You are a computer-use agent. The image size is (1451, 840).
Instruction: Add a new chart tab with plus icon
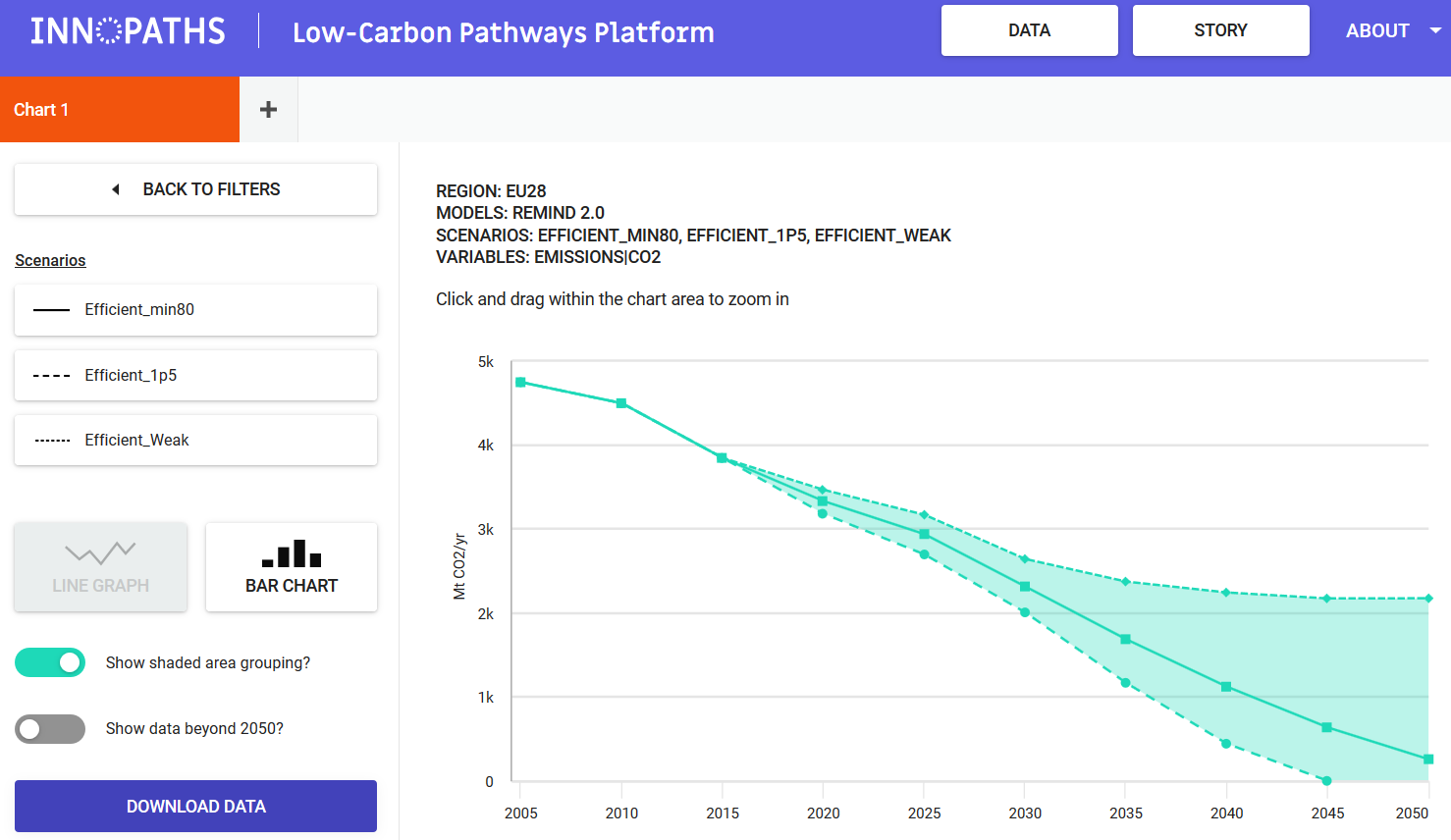pyautogui.click(x=268, y=110)
